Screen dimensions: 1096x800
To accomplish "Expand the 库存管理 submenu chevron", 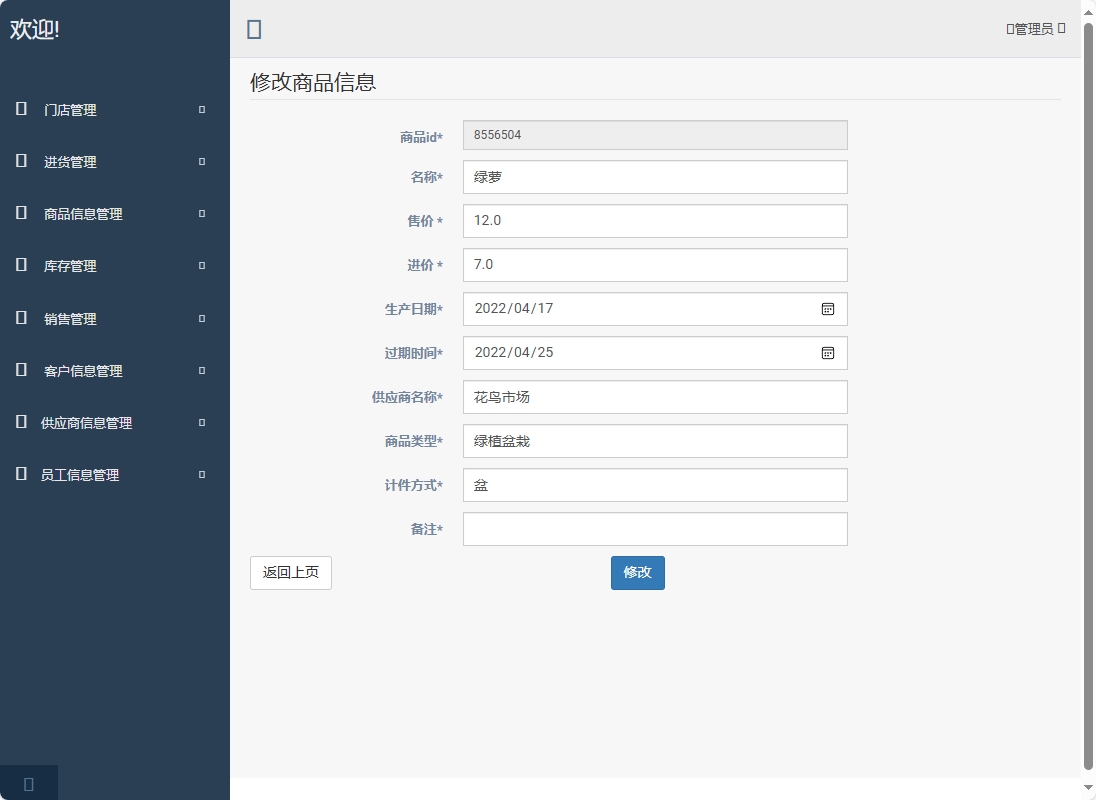I will (x=201, y=265).
